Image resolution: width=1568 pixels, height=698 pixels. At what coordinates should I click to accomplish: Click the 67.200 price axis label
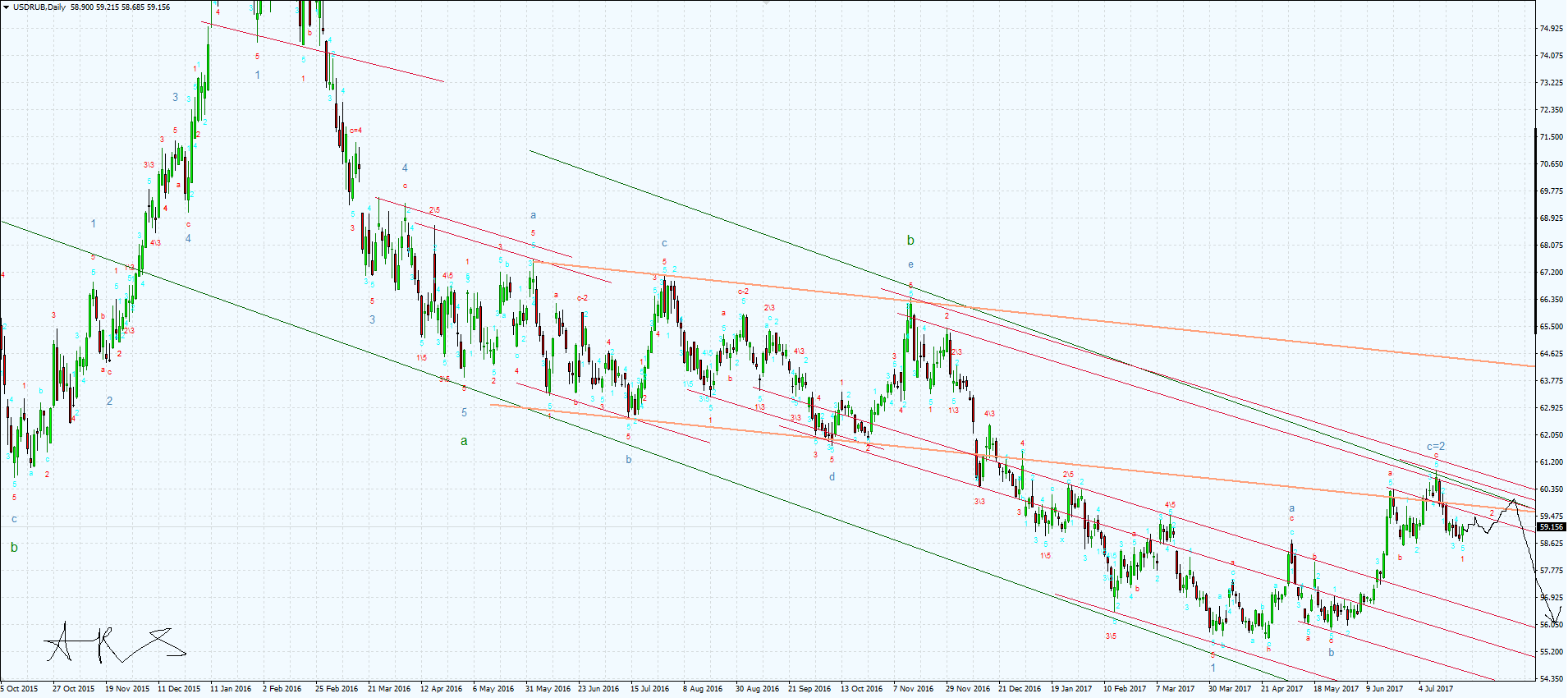[1552, 273]
